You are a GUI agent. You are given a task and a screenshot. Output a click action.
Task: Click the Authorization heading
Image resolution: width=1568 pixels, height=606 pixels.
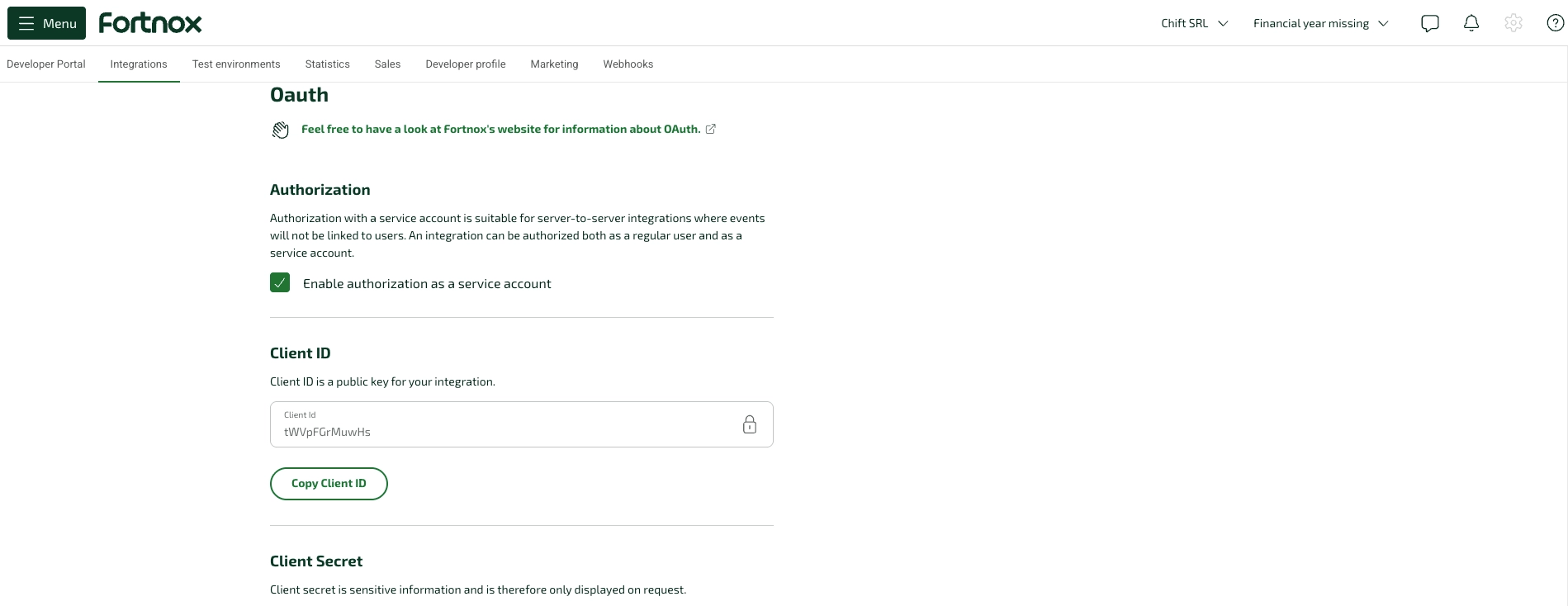click(x=320, y=190)
